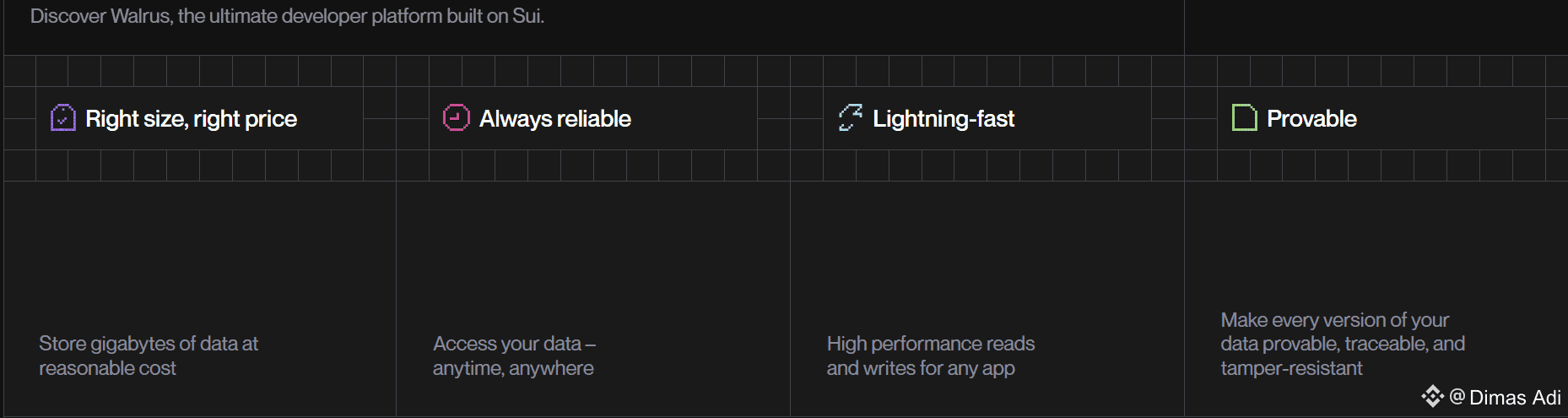Click the "tamper-resistant" text

point(1291,368)
